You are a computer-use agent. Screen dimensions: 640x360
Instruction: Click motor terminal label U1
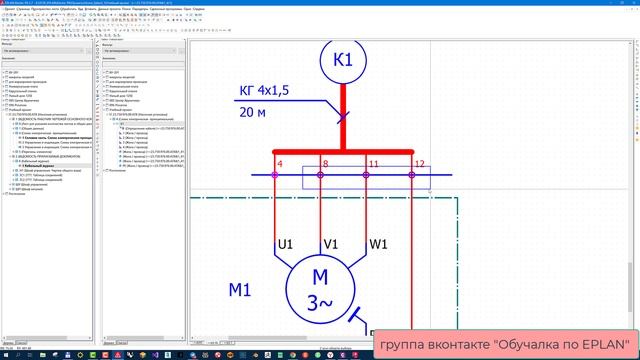[x=285, y=244]
